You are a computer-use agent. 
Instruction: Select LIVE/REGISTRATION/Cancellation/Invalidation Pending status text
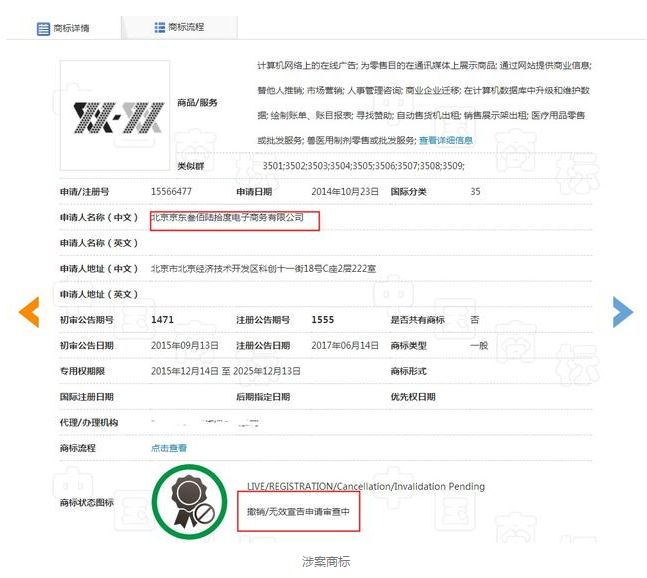coord(366,486)
